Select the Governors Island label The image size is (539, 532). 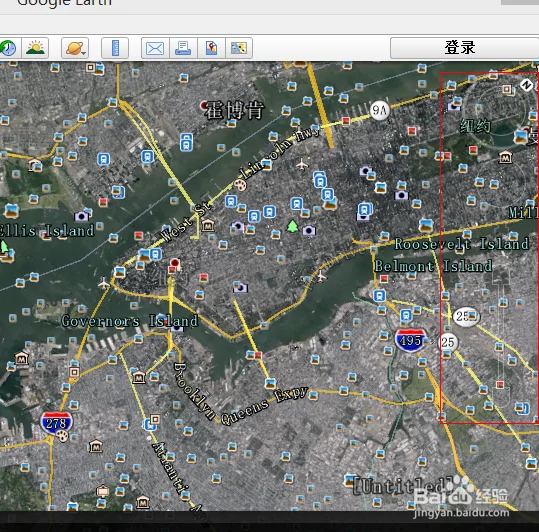click(130, 321)
